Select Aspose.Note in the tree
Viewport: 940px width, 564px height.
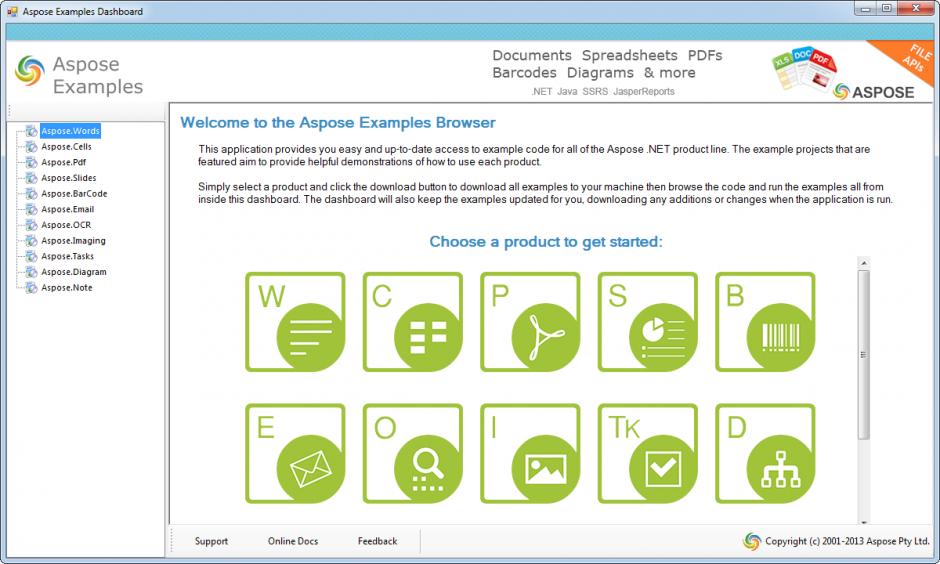click(x=67, y=287)
